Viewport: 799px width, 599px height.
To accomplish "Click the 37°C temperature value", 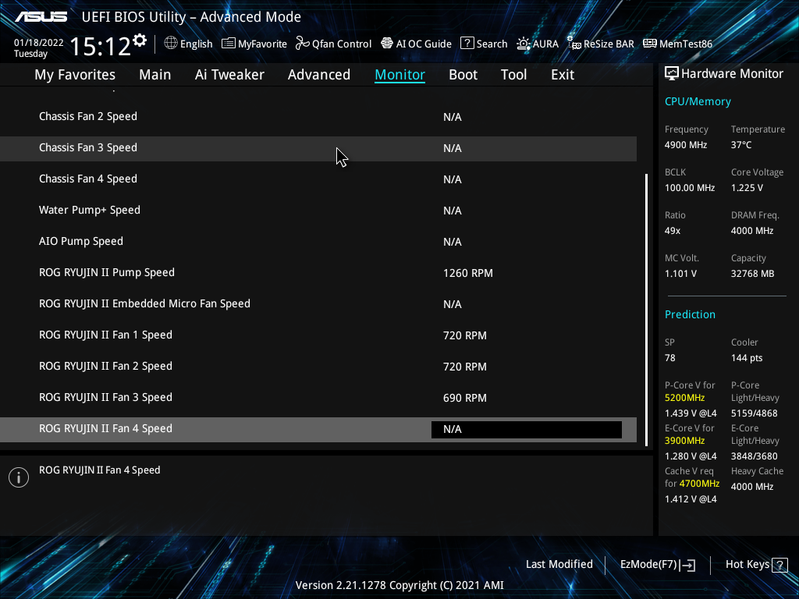I will 741,145.
